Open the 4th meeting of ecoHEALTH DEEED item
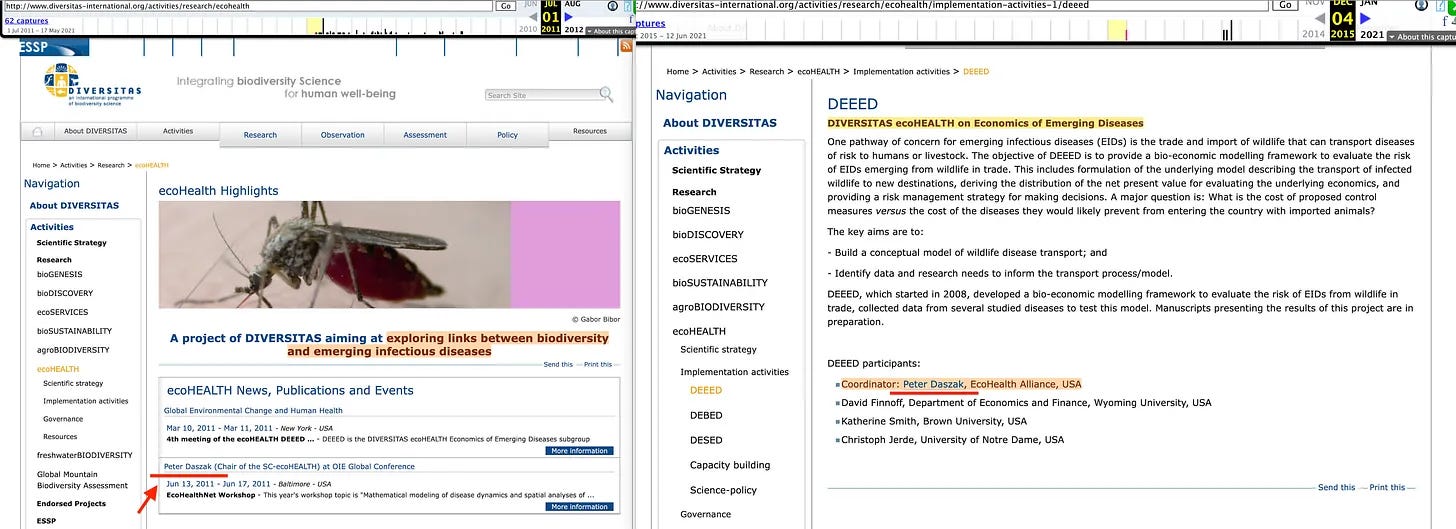1456x529 pixels. (240, 439)
